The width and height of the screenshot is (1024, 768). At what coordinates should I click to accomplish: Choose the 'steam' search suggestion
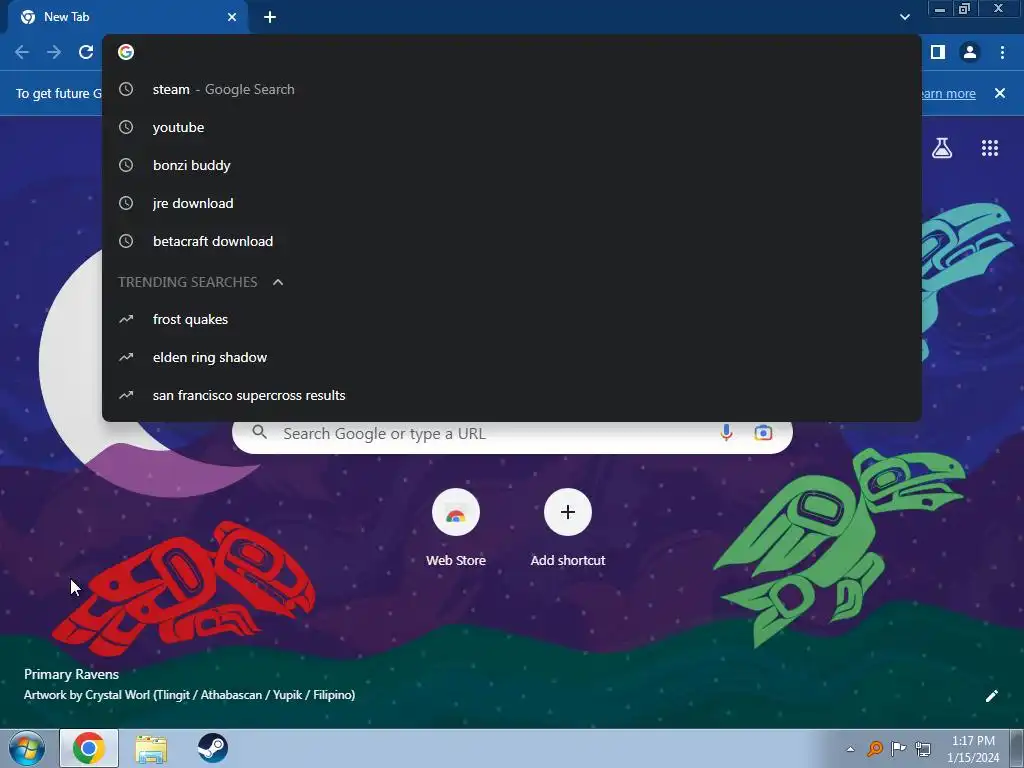point(512,89)
